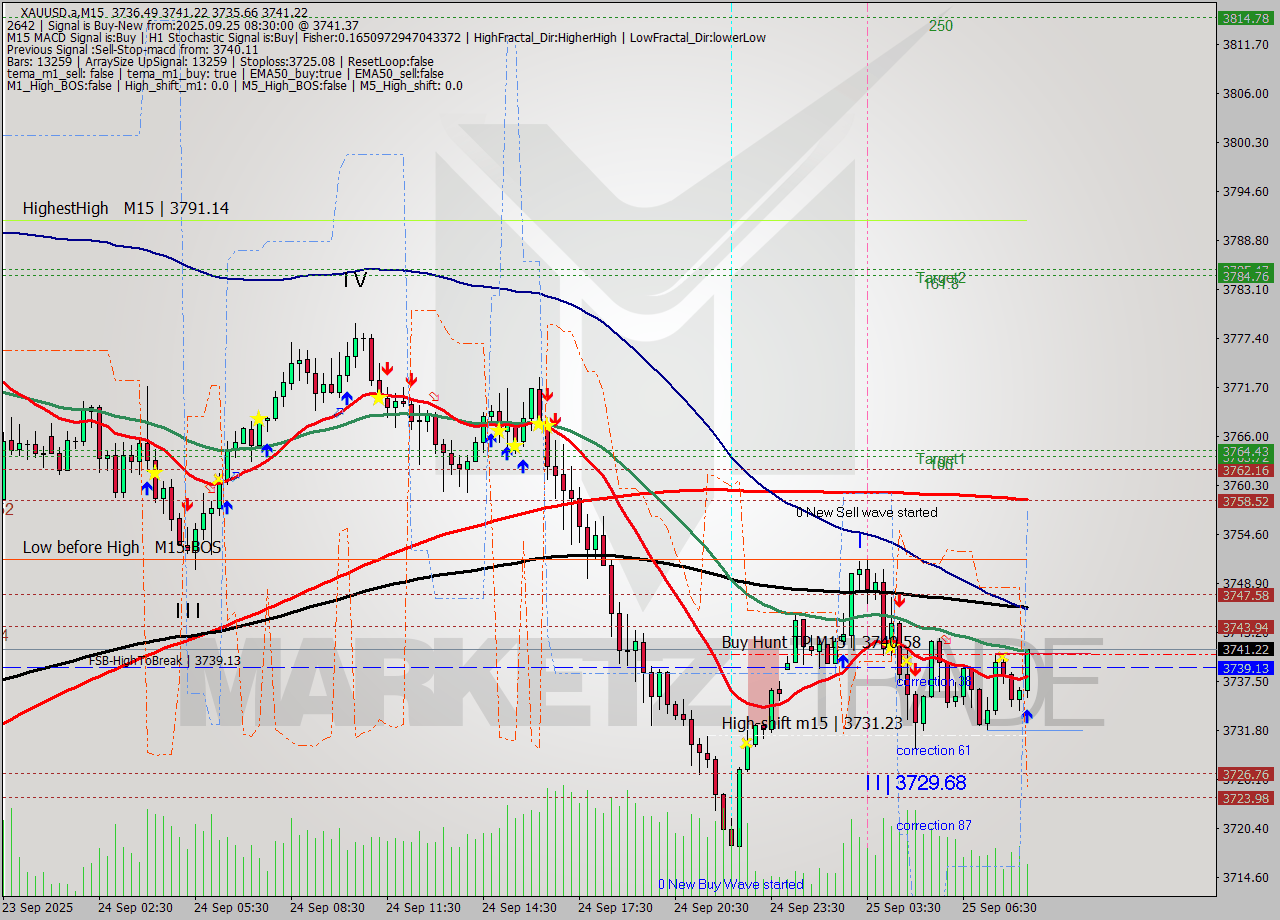The height and width of the screenshot is (920, 1280).
Task: Click the blue buy arrow under the rightmost candle
Action: 1027,717
